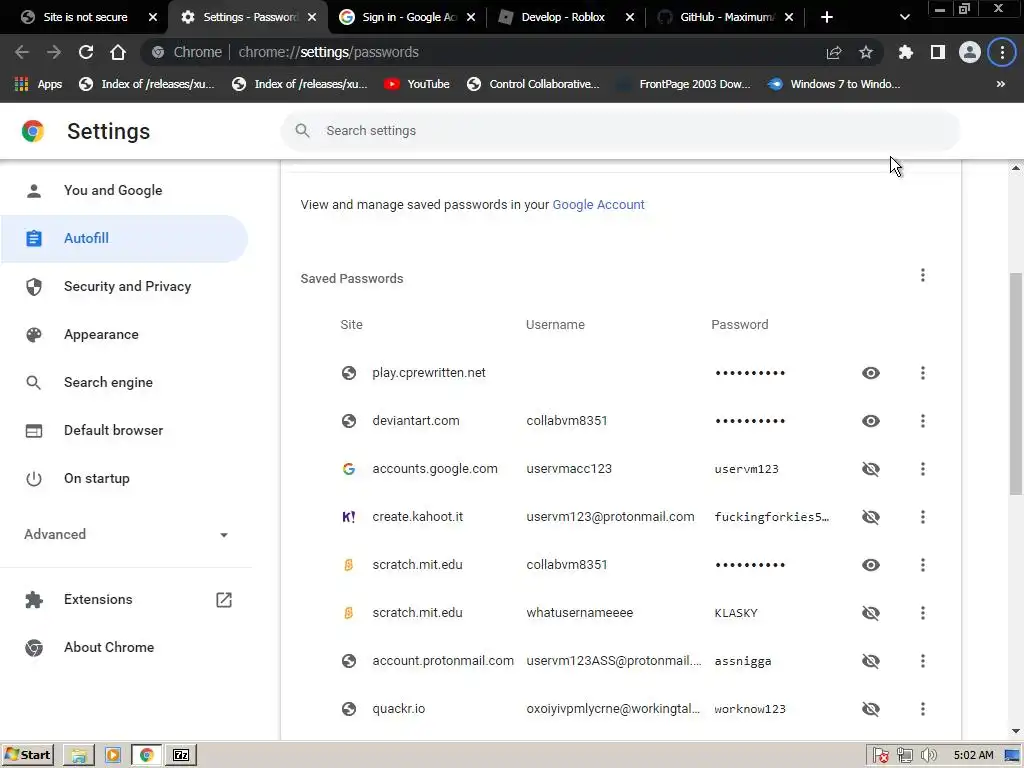Screen dimensions: 1024x768
Task: Open Windows Explorer from the taskbar
Action: pyautogui.click(x=78, y=756)
